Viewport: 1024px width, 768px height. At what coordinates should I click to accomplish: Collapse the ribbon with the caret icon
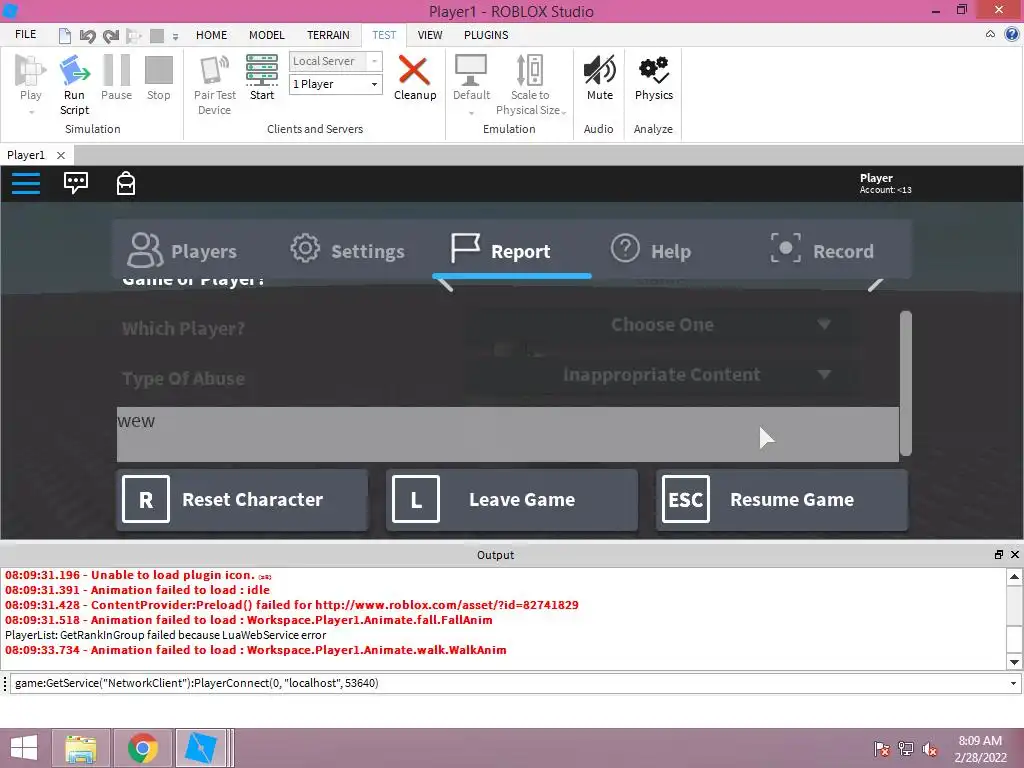[990, 35]
